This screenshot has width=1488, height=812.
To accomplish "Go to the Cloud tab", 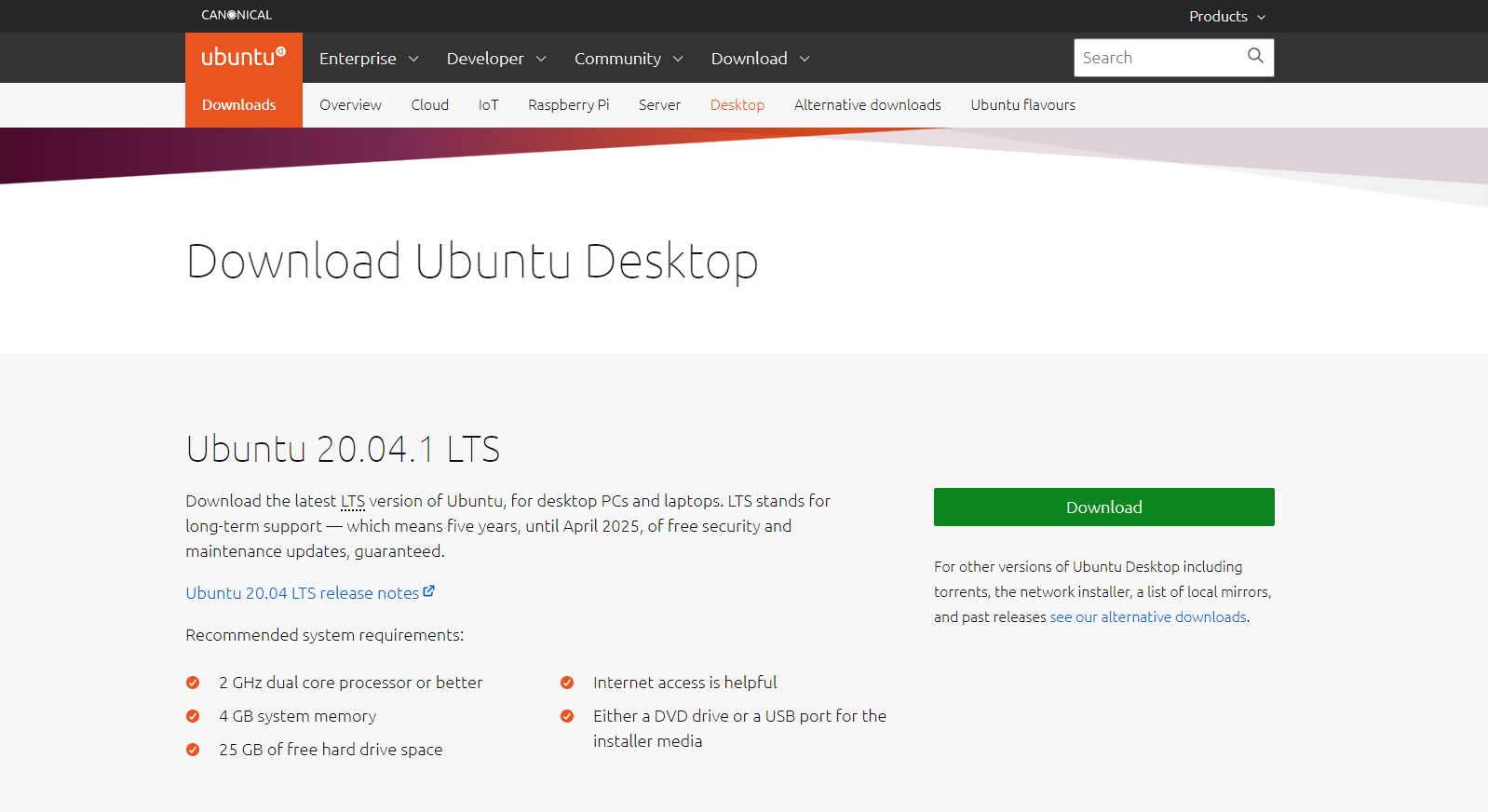I will (430, 104).
